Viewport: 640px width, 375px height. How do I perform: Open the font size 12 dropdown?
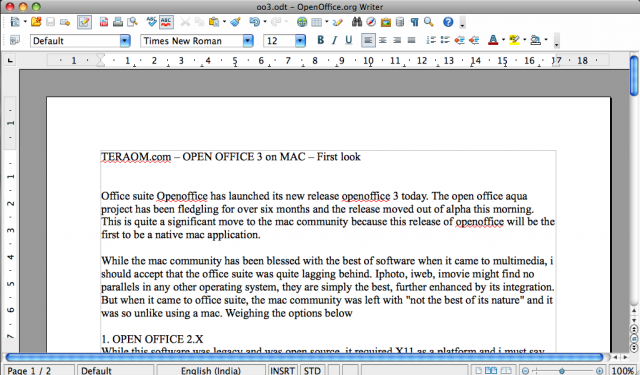click(x=300, y=40)
